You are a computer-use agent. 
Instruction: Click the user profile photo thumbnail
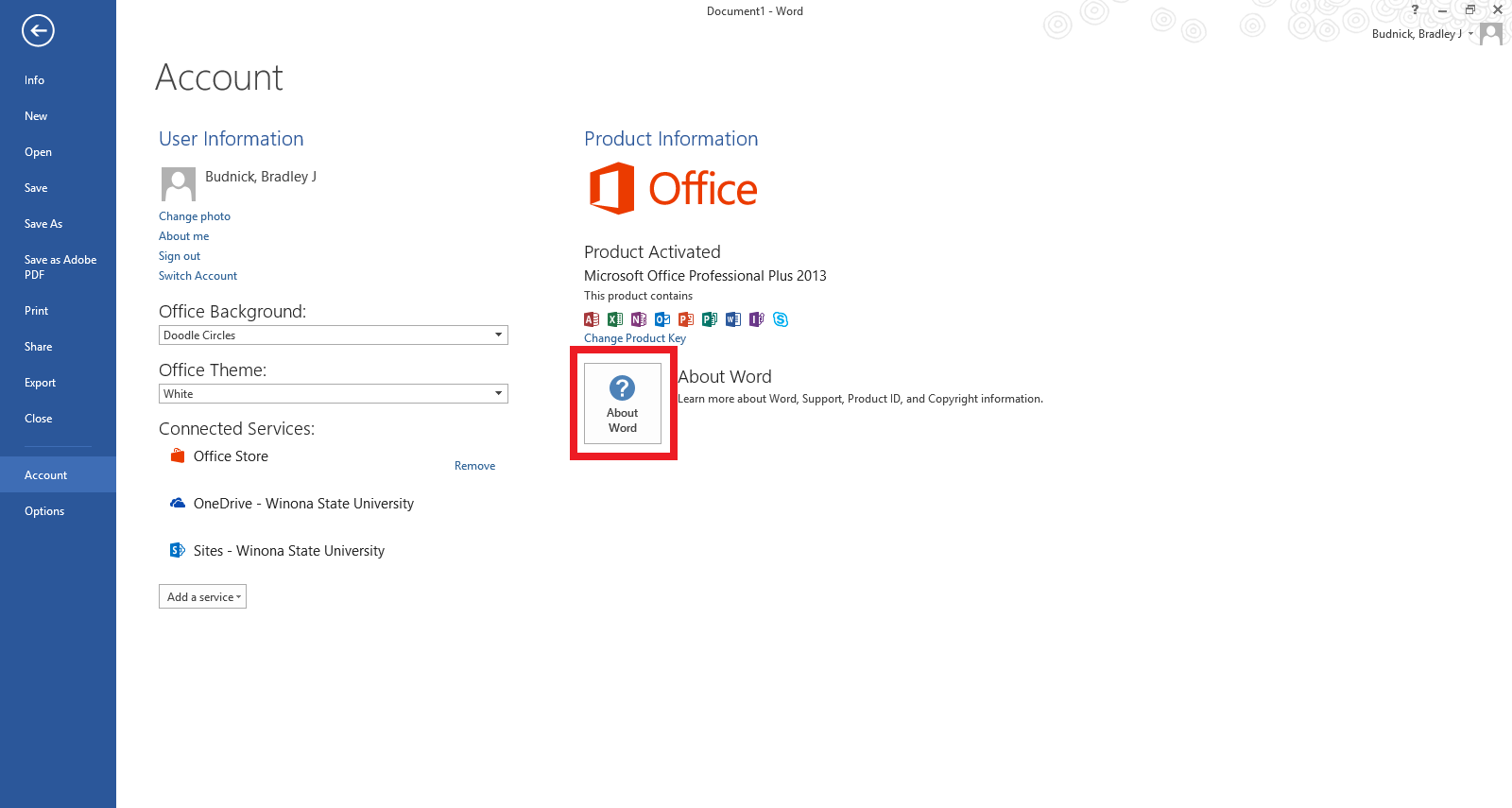pyautogui.click(x=178, y=184)
